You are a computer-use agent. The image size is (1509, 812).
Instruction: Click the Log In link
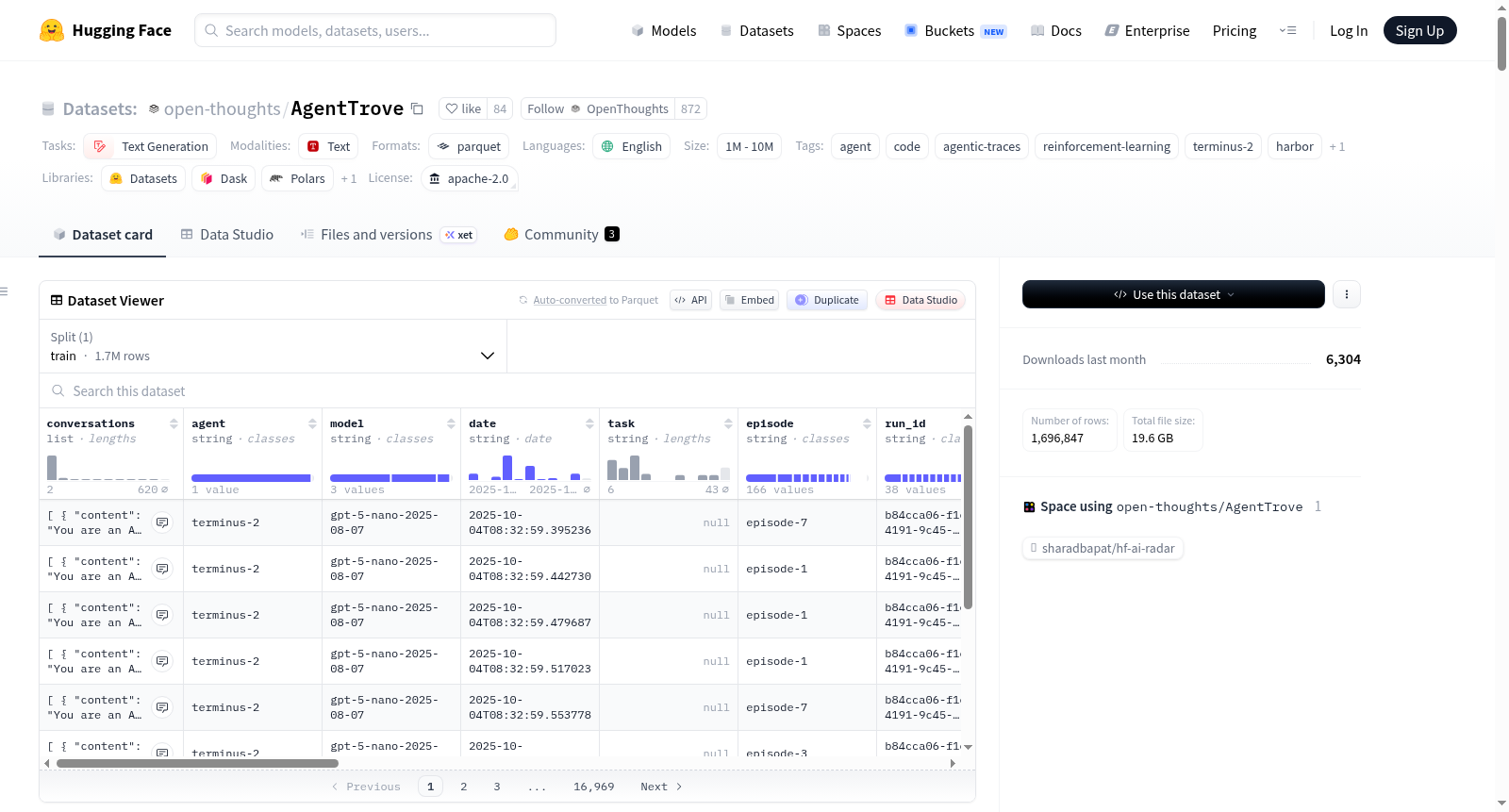coord(1349,30)
